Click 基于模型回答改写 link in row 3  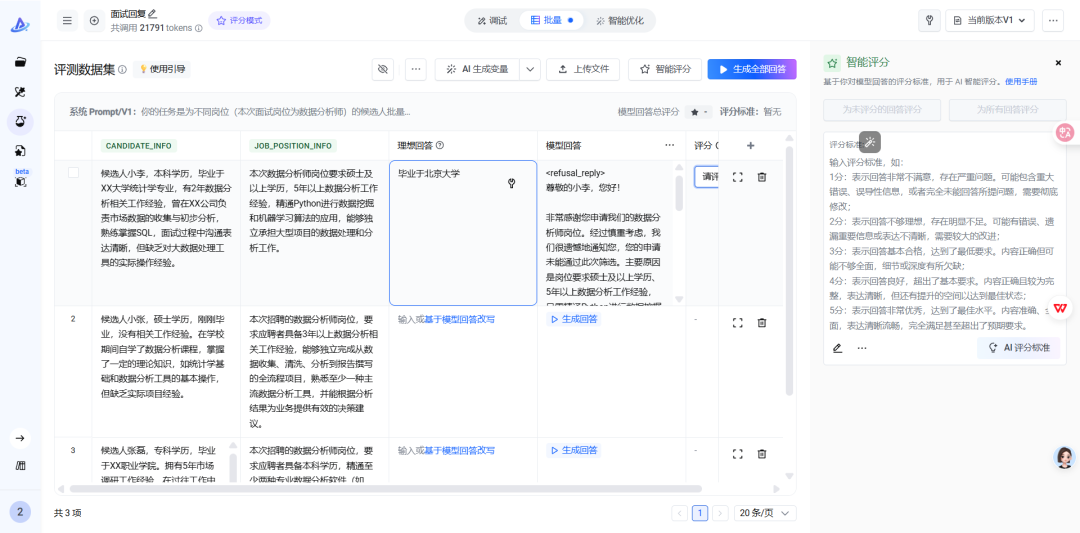coord(459,450)
